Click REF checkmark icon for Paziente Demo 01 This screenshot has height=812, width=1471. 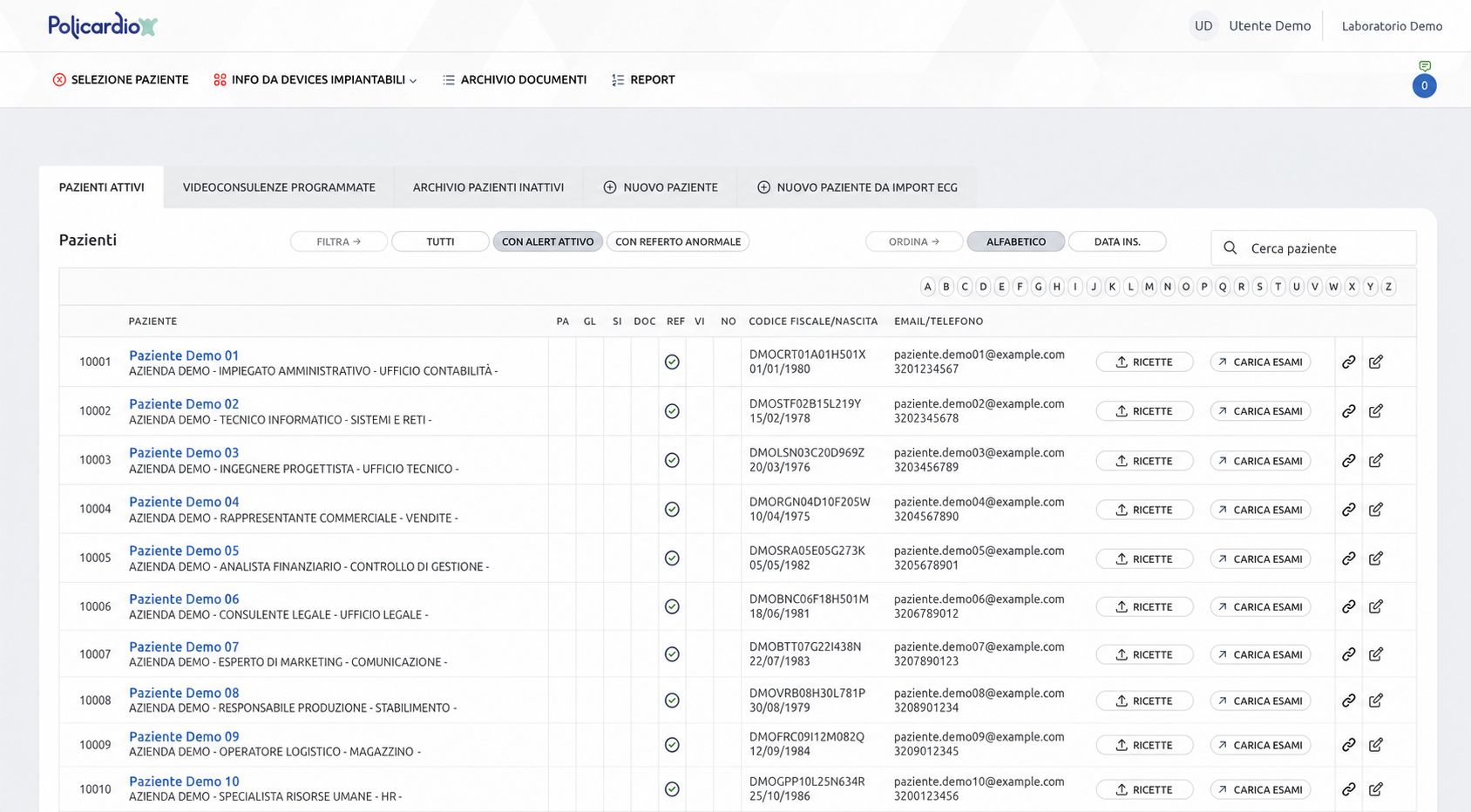click(x=672, y=362)
